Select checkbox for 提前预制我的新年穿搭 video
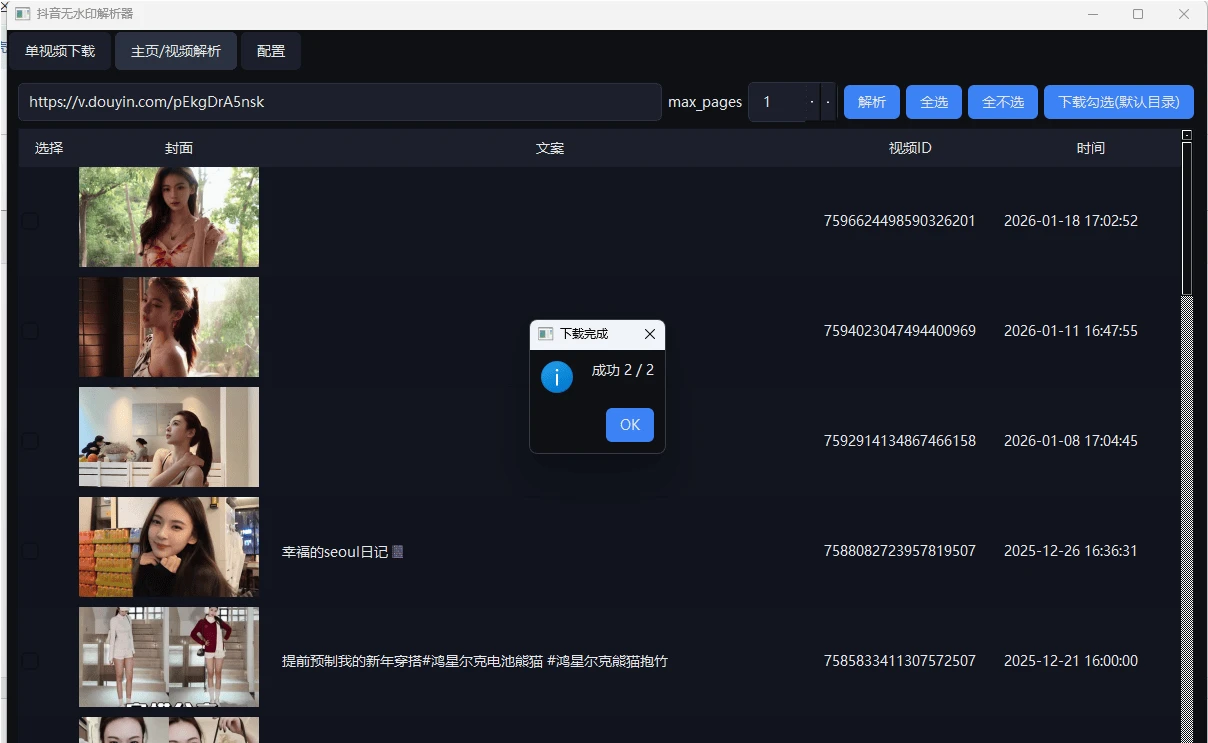1208x743 pixels. 30,661
